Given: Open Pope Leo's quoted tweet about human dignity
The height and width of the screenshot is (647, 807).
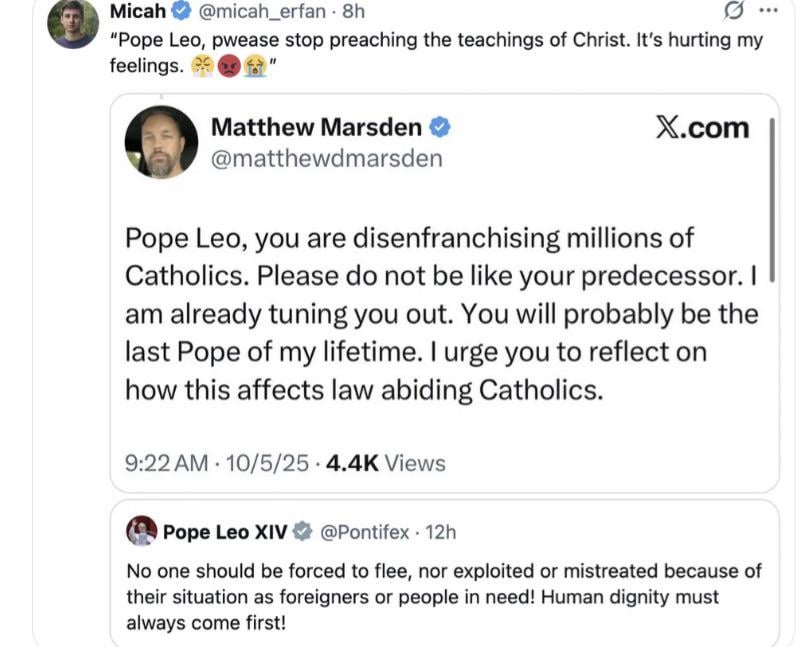Looking at the screenshot, I should [x=443, y=596].
